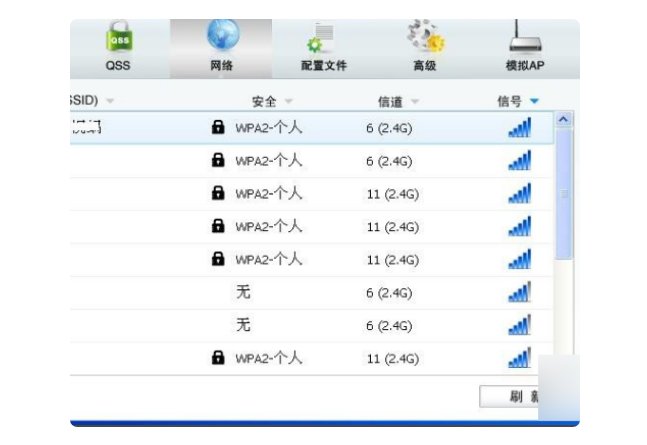The image size is (647, 445).
Task: Select highlighted row's "WPA2-个人" security text
Action: [269, 128]
